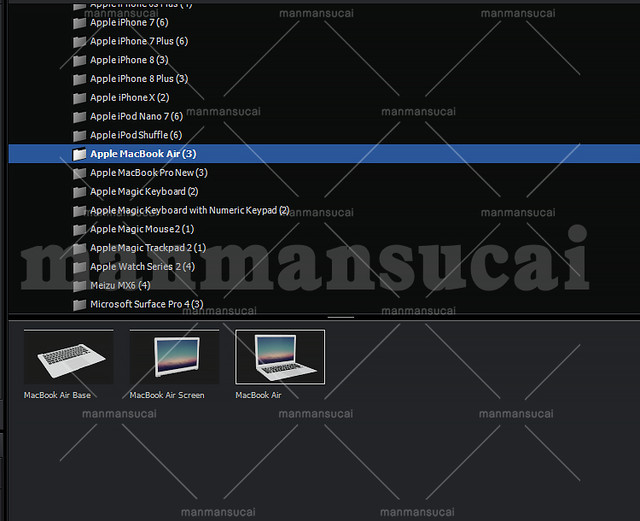Click folder icon beside Microsoft Surface Pro 4
Viewport: 640px width, 521px height.
pos(80,304)
